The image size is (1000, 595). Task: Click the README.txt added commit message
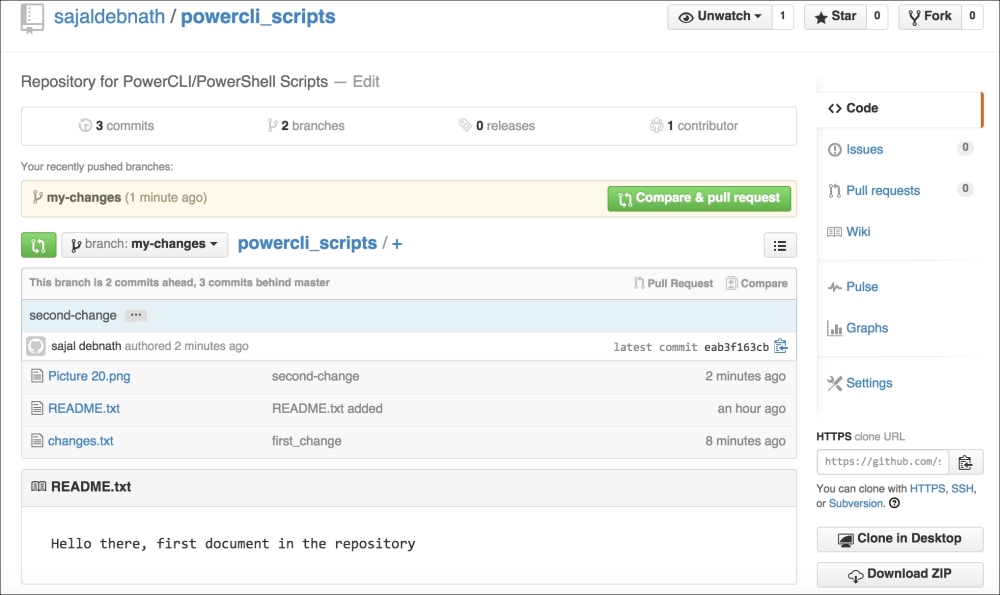click(327, 408)
